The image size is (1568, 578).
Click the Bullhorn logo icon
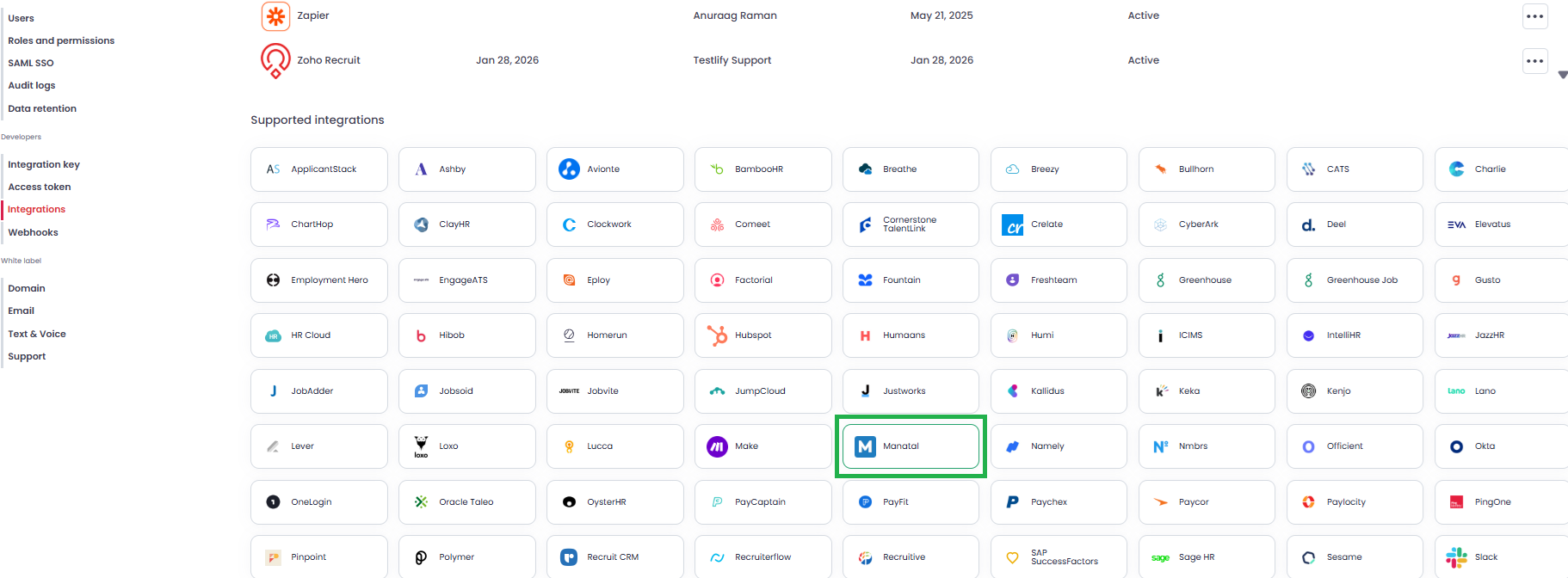[x=1161, y=169]
